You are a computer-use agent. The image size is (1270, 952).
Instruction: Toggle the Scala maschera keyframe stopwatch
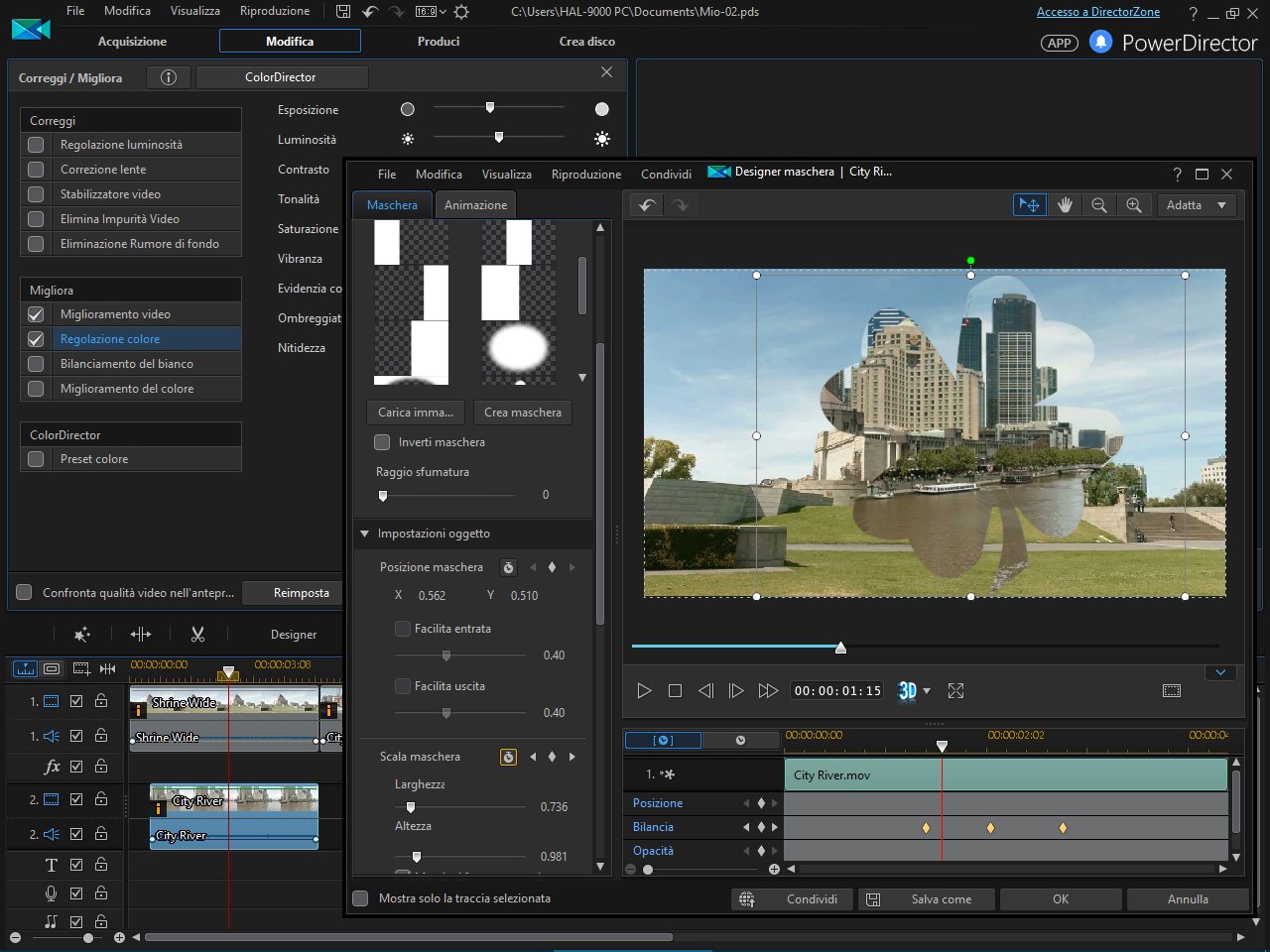tap(508, 757)
